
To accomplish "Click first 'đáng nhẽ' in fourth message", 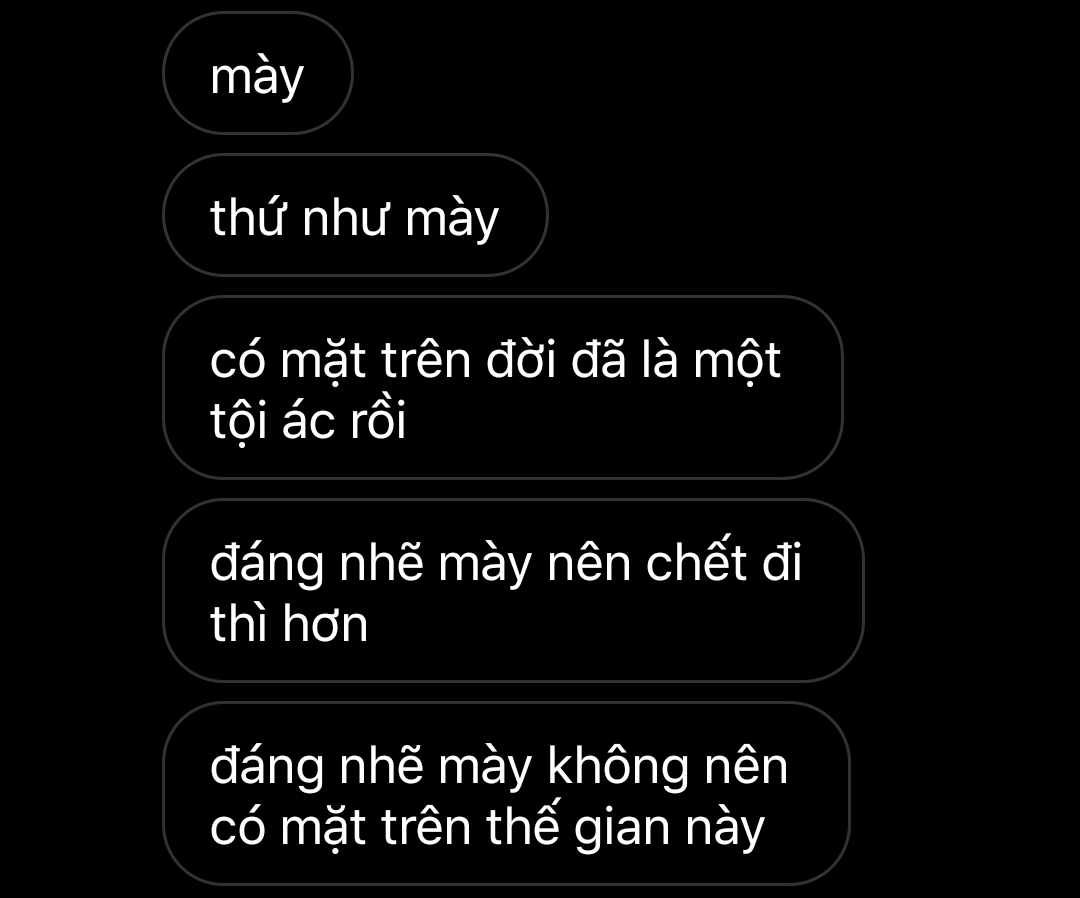I will tap(316, 563).
